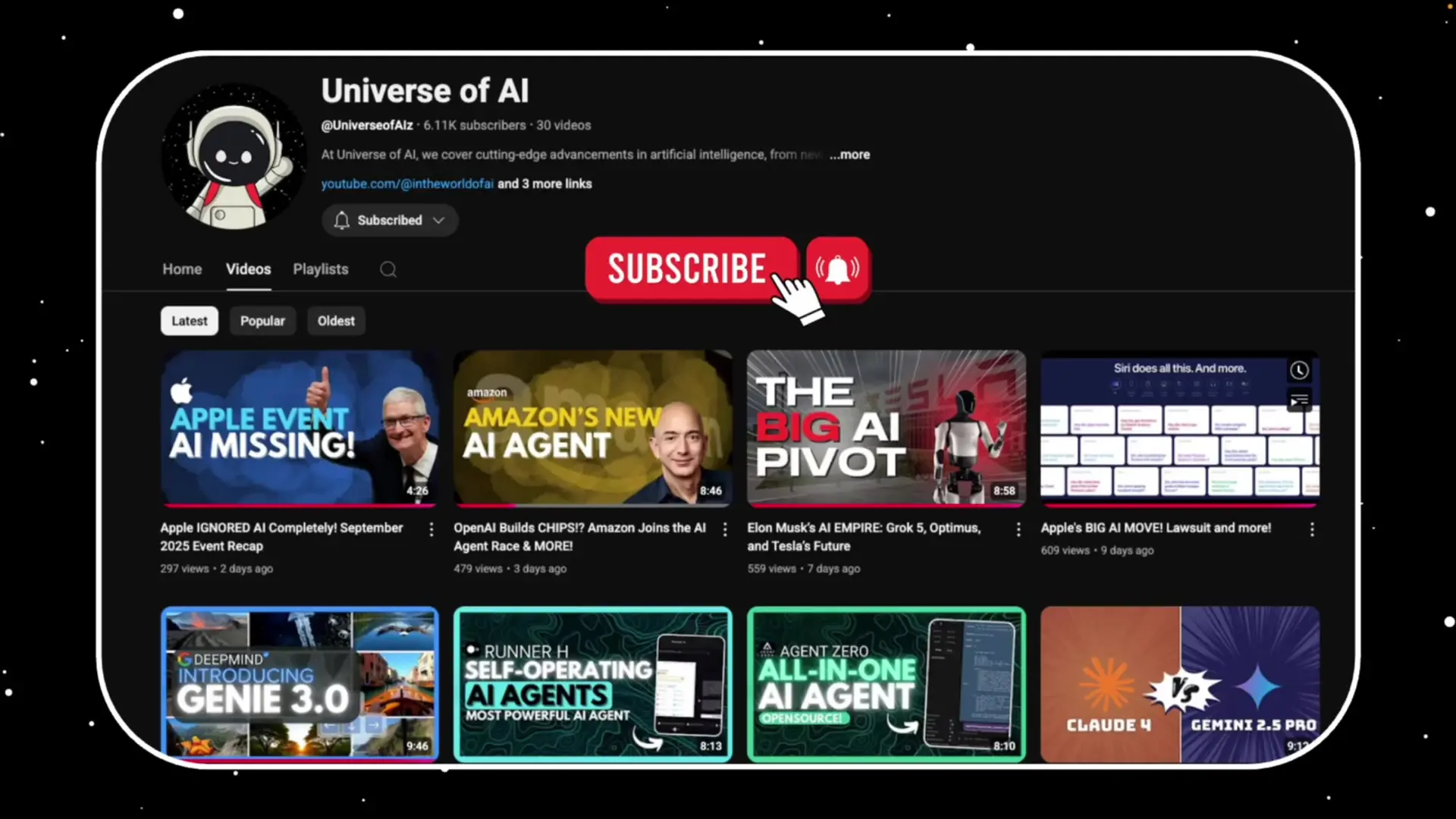Image resolution: width=1456 pixels, height=819 pixels.
Task: Open the Genie 3.0 DeepMind video thumbnail
Action: [300, 682]
